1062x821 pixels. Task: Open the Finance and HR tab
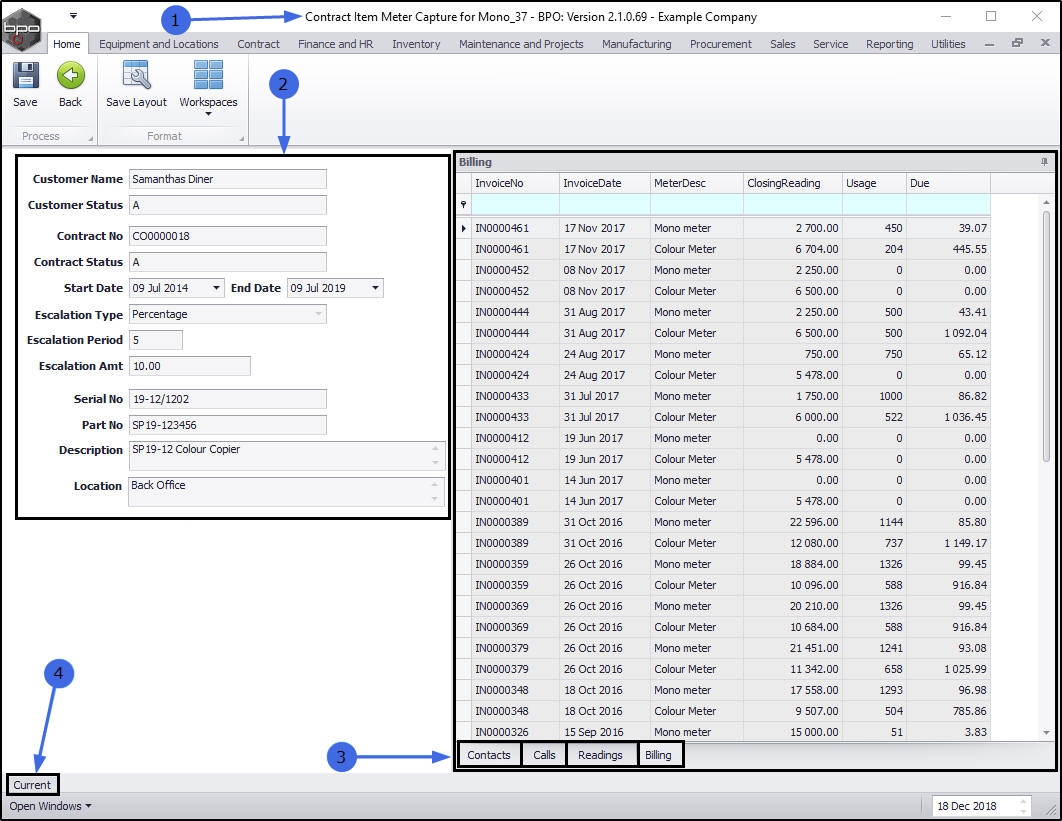point(335,44)
